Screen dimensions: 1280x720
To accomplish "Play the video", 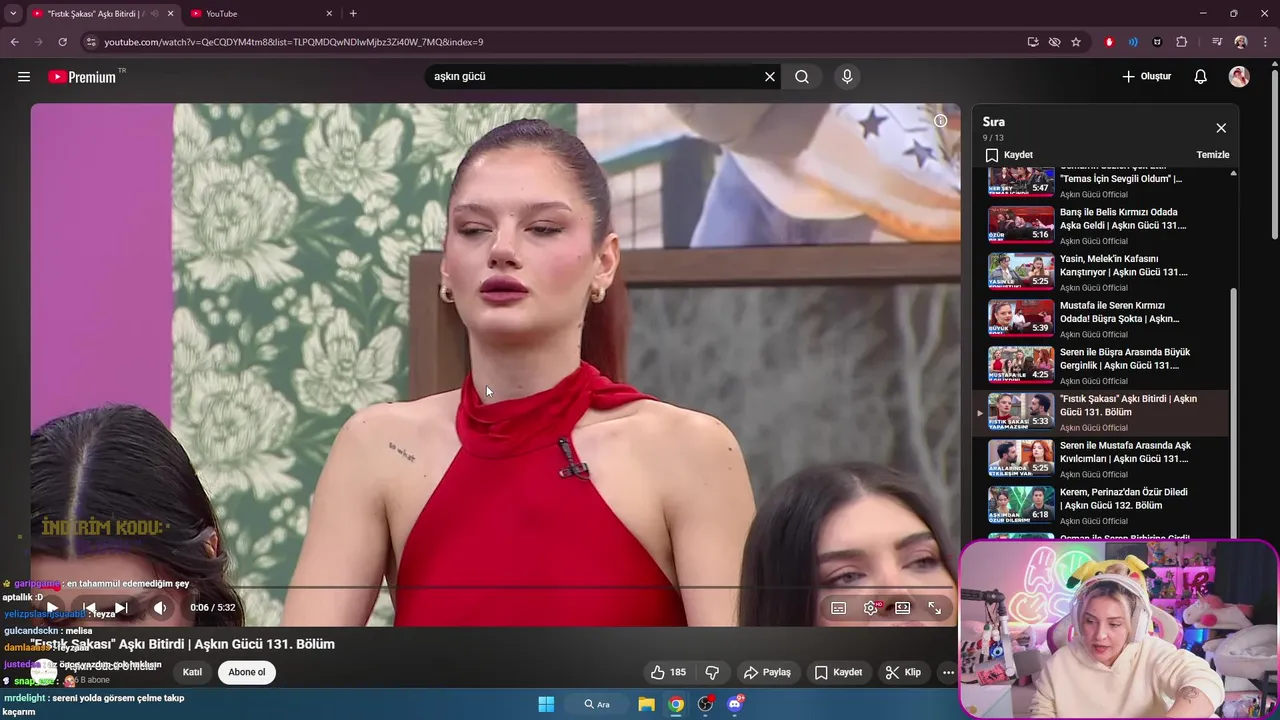I will click(50, 607).
